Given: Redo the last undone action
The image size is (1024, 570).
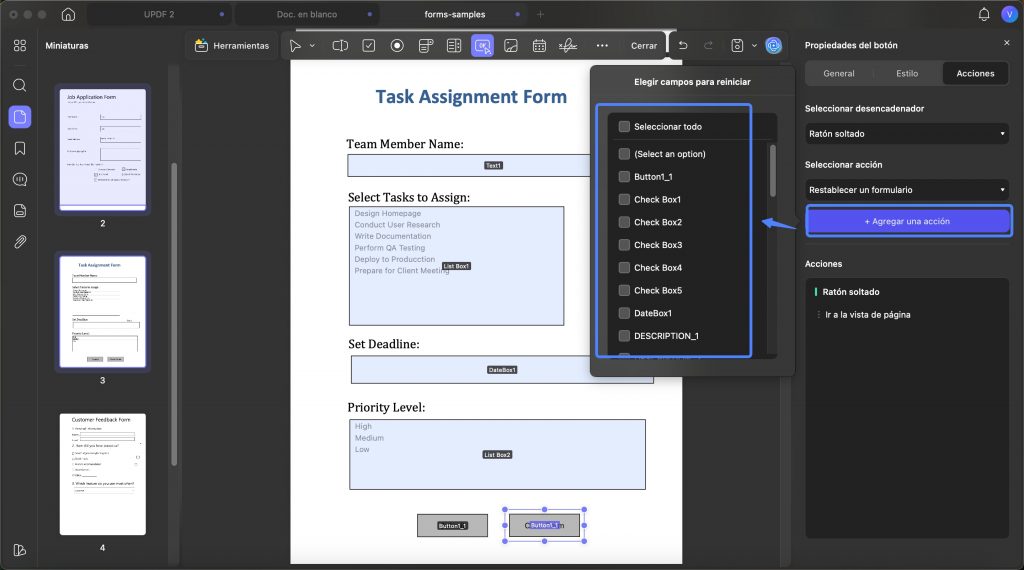Looking at the screenshot, I should (709, 46).
